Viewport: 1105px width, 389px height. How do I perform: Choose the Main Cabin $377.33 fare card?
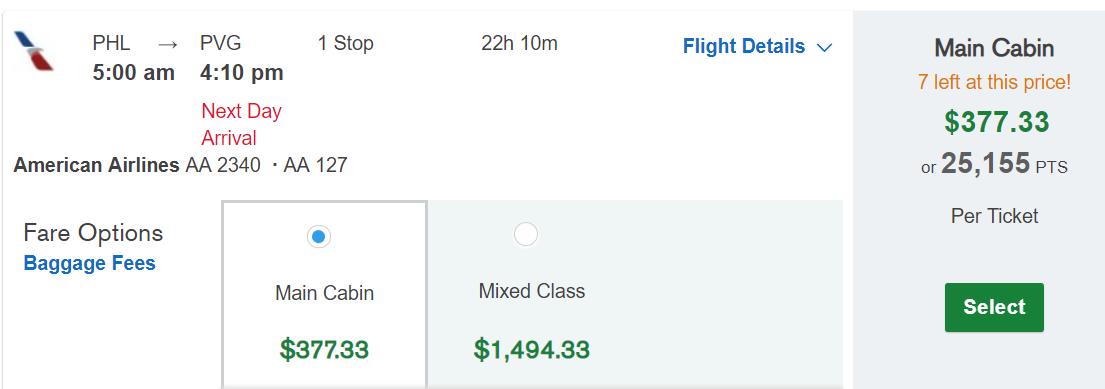coord(324,294)
